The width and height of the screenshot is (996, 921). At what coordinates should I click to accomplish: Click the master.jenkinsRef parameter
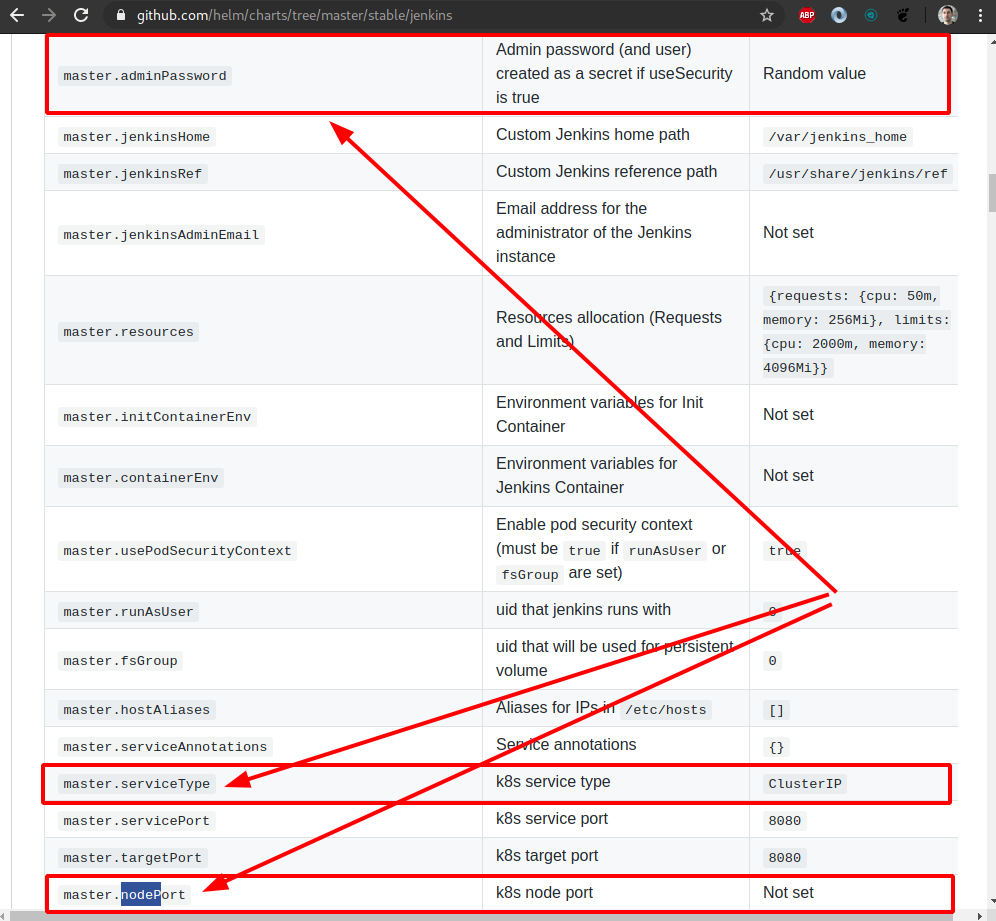click(133, 173)
